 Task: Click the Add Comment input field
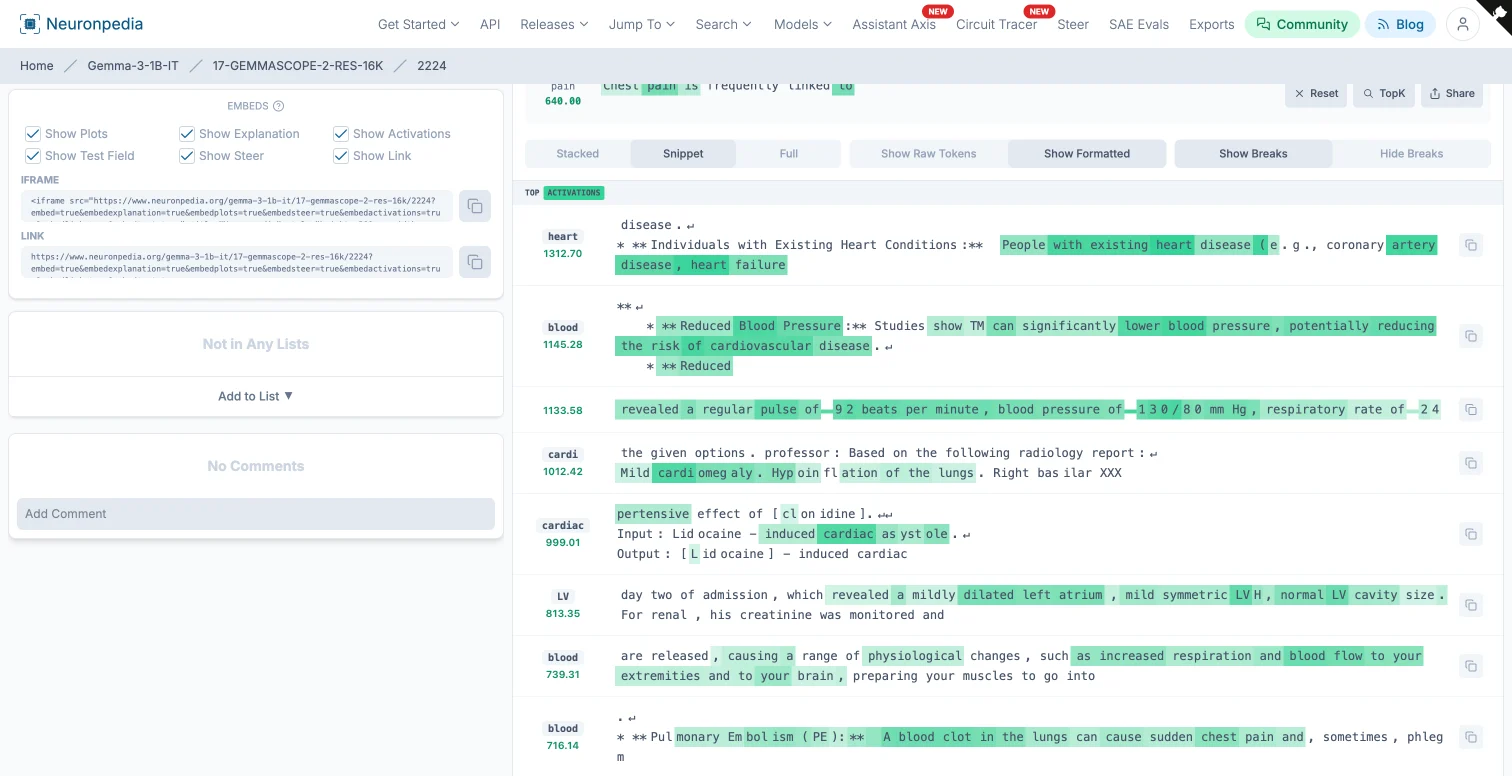pos(256,514)
